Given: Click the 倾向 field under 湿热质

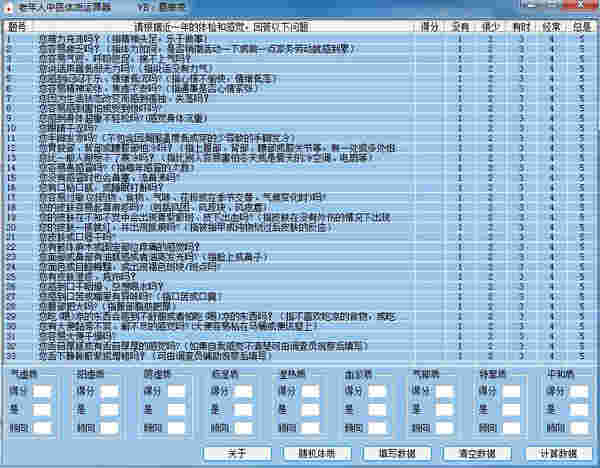Looking at the screenshot, I should 311,428.
